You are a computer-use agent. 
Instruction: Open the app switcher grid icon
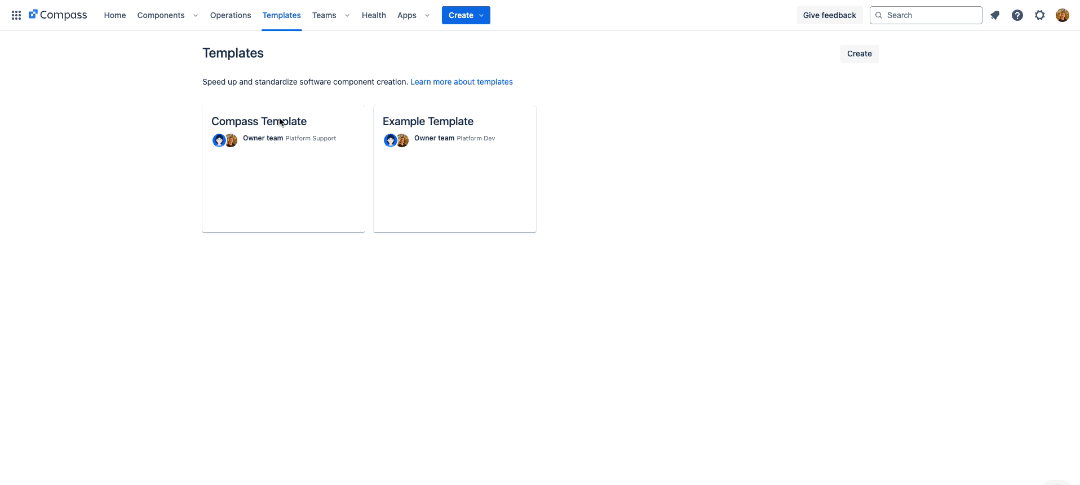[x=16, y=15]
